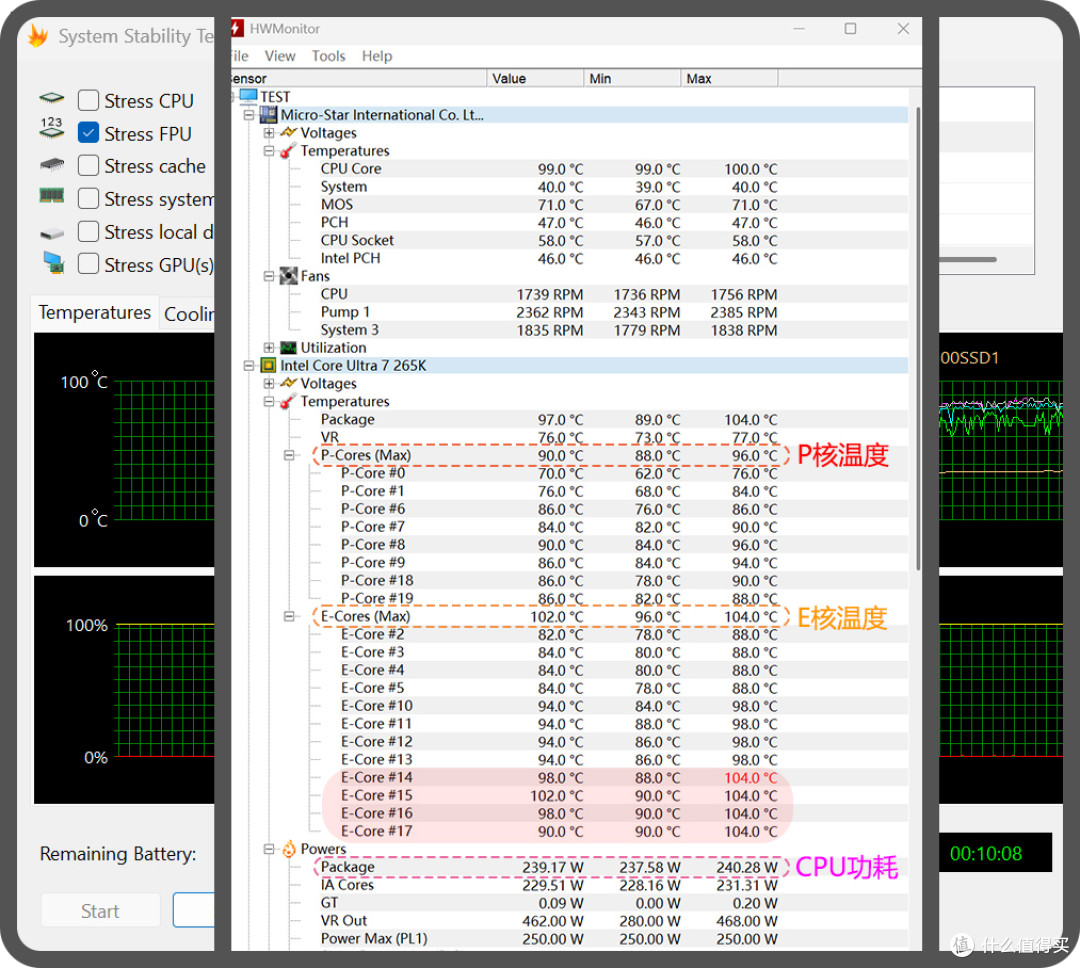
Task: Open the Tools menu
Action: pyautogui.click(x=328, y=56)
